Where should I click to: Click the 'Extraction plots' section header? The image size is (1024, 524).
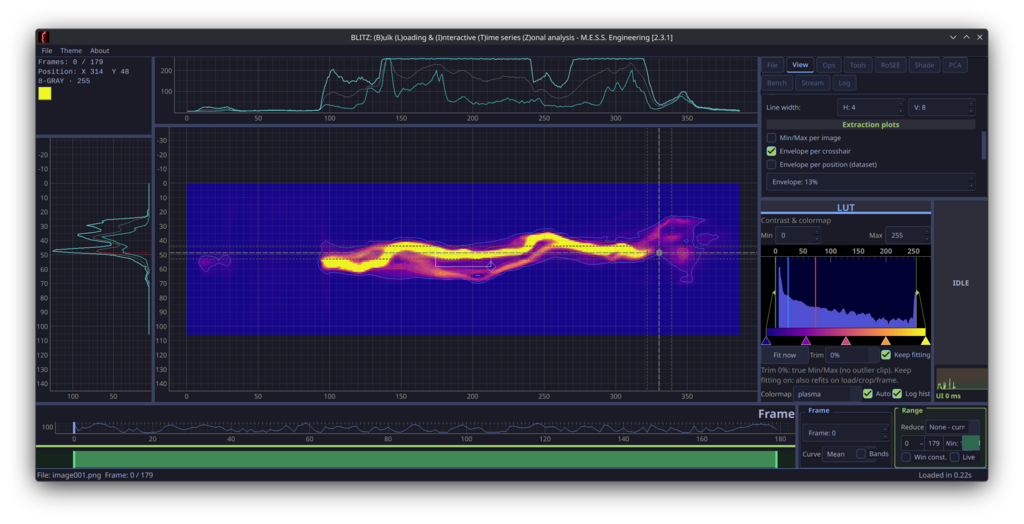[x=871, y=124]
